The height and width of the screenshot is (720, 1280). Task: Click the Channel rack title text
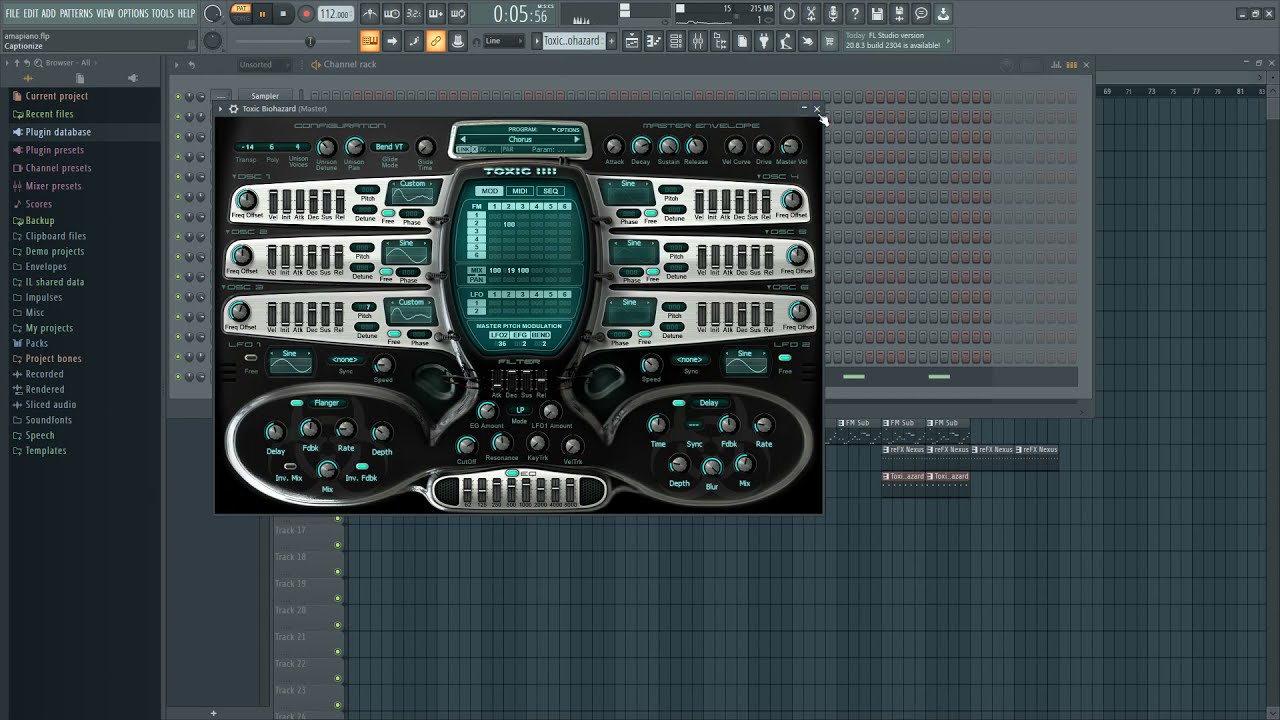click(350, 65)
